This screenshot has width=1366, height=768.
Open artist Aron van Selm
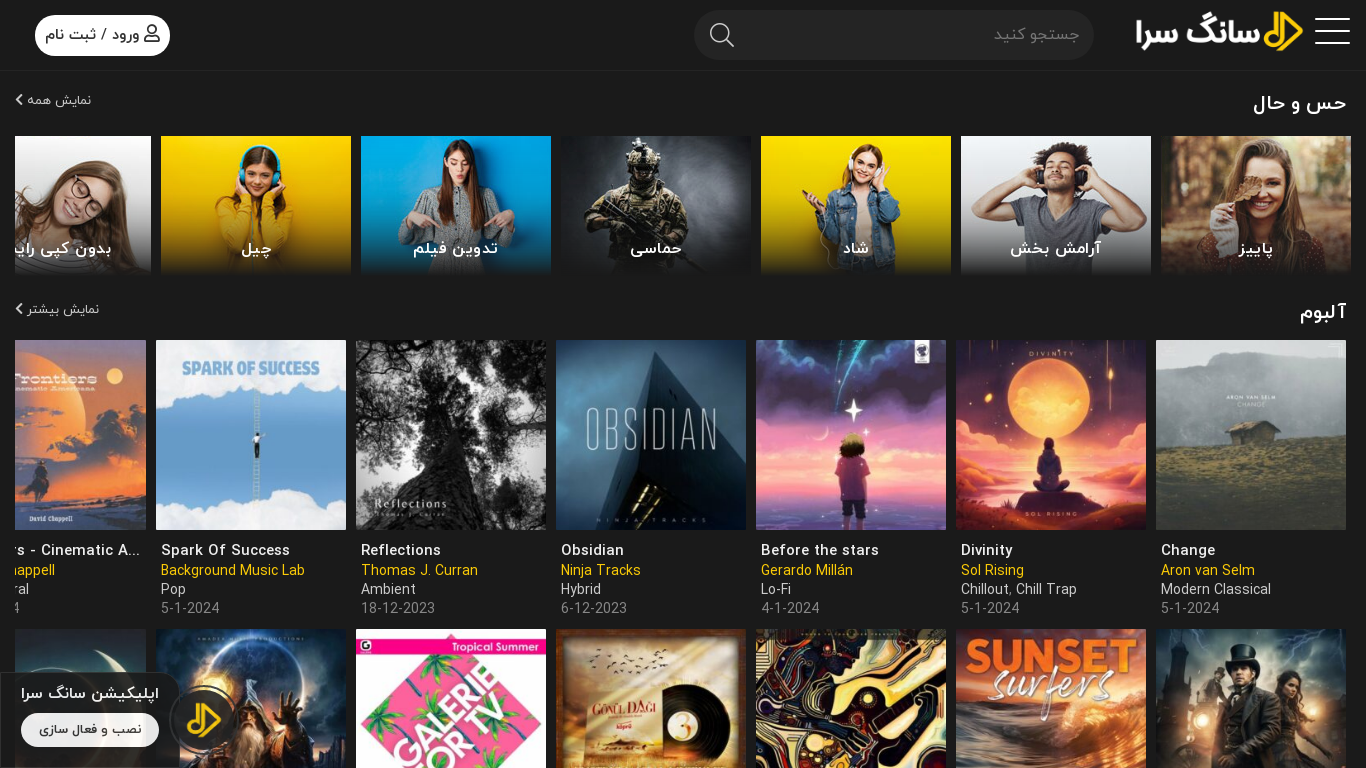pyautogui.click(x=1208, y=570)
